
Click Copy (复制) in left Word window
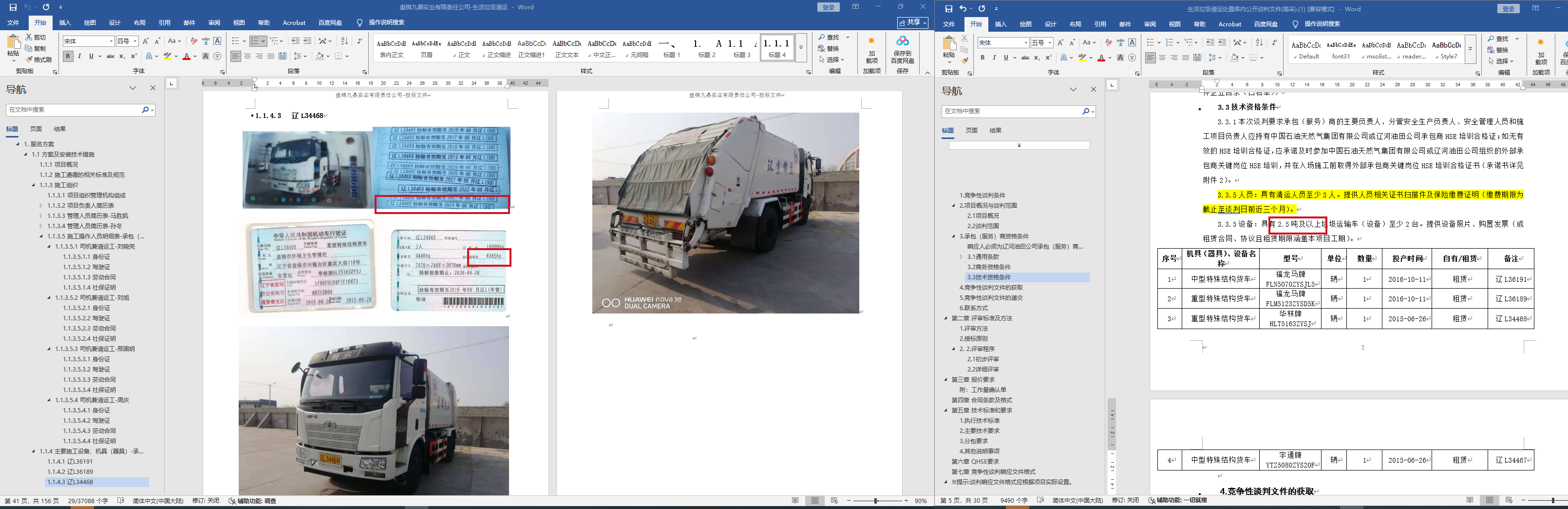[x=36, y=49]
